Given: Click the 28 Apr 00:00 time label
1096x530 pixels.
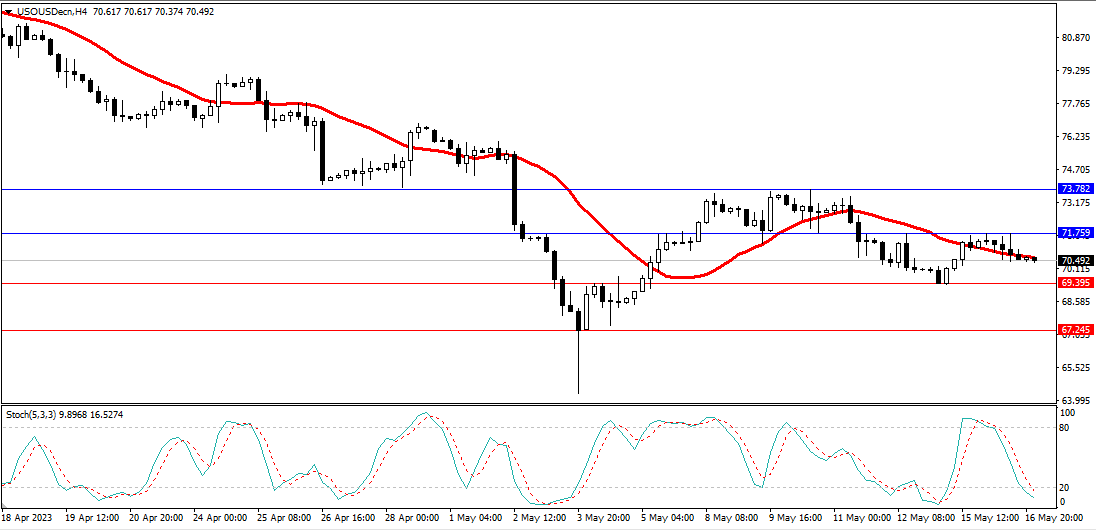Looking at the screenshot, I should (x=412, y=518).
